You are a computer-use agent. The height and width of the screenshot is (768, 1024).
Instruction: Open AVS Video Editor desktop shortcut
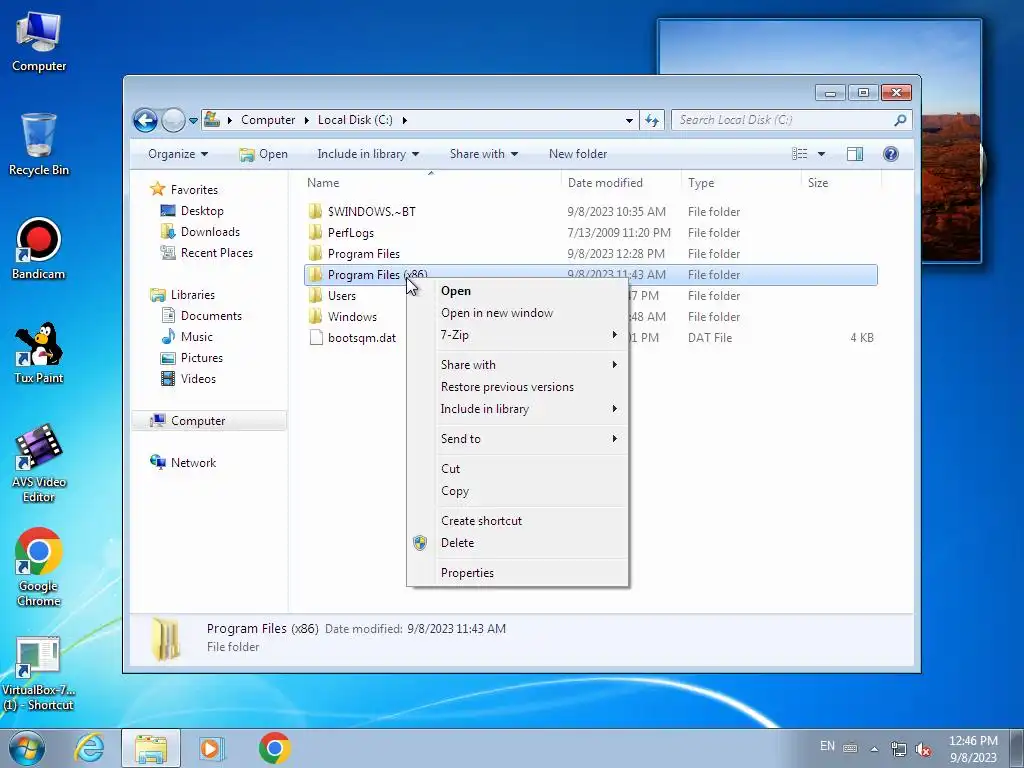[x=39, y=464]
